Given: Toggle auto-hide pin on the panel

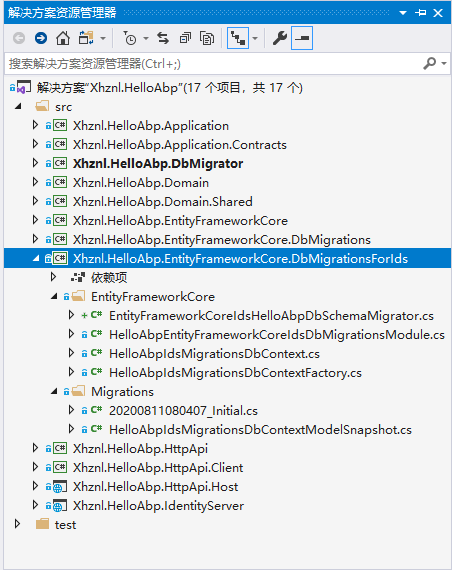Looking at the screenshot, I should click(420, 13).
